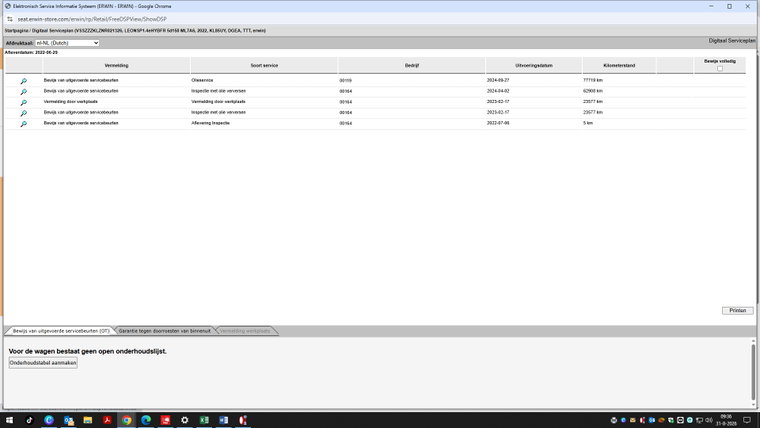This screenshot has height=428, width=760.
Task: Click the Soort service column header
Action: tap(264, 65)
